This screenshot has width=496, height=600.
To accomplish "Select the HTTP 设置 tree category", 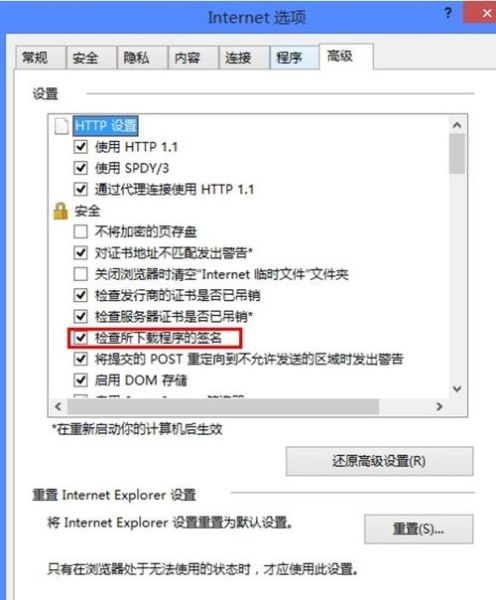I will click(105, 126).
